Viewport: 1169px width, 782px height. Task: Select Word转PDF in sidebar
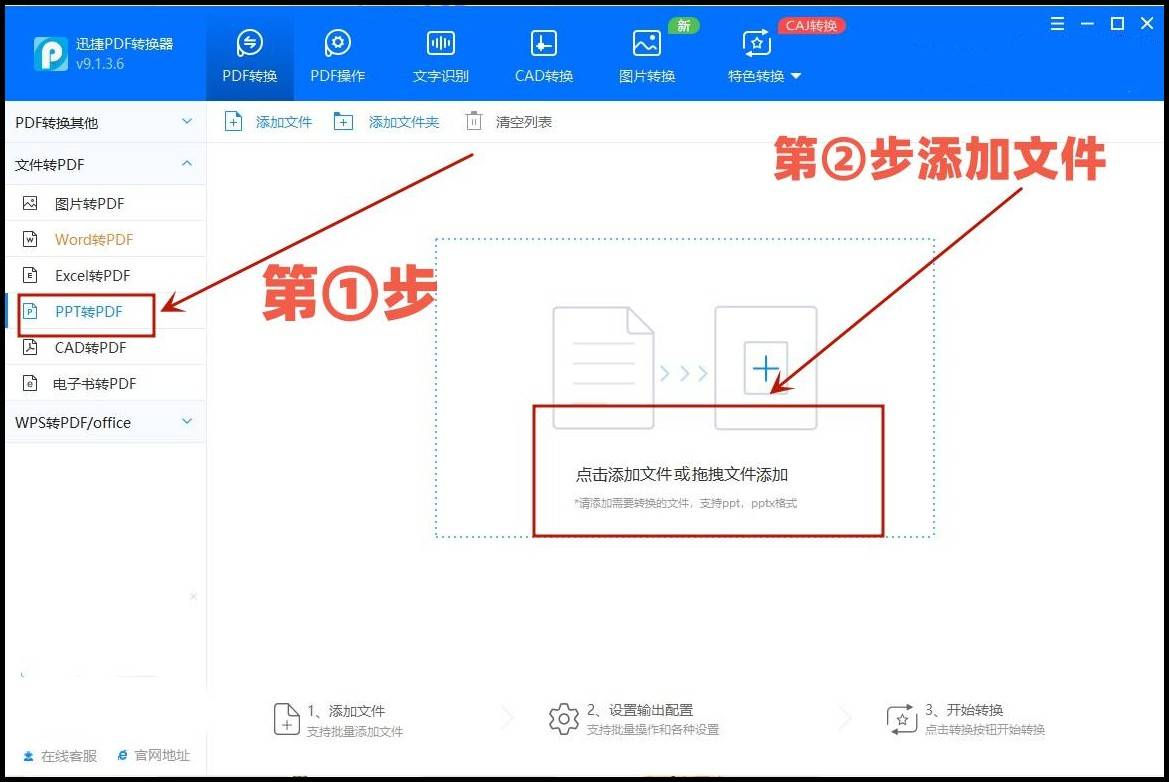(x=105, y=239)
